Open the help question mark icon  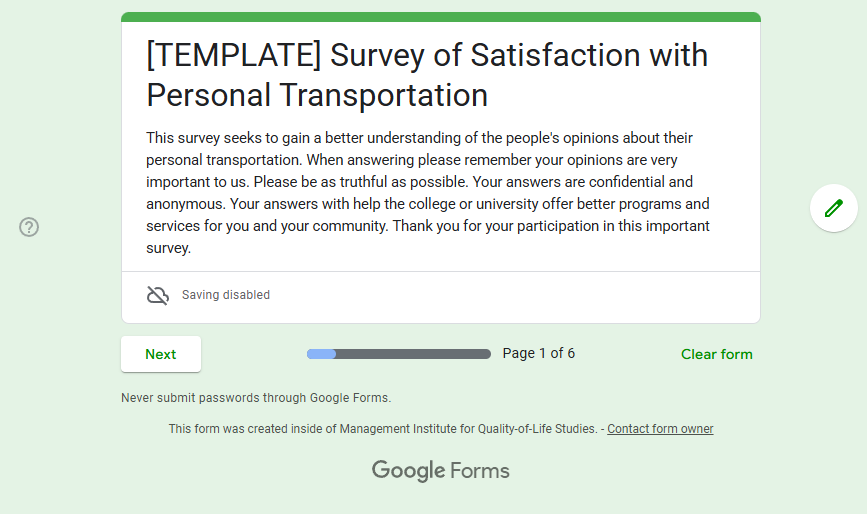tap(29, 227)
